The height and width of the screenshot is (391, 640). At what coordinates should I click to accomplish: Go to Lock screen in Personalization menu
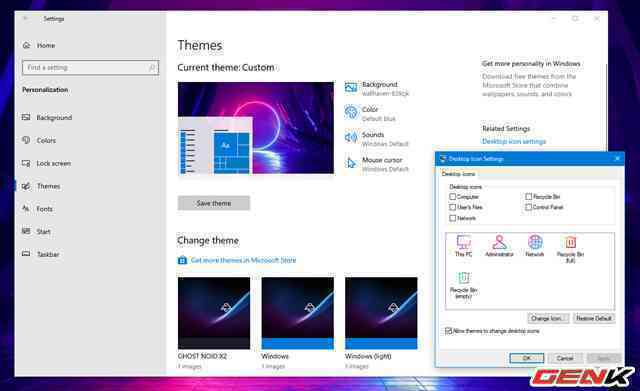tap(53, 163)
